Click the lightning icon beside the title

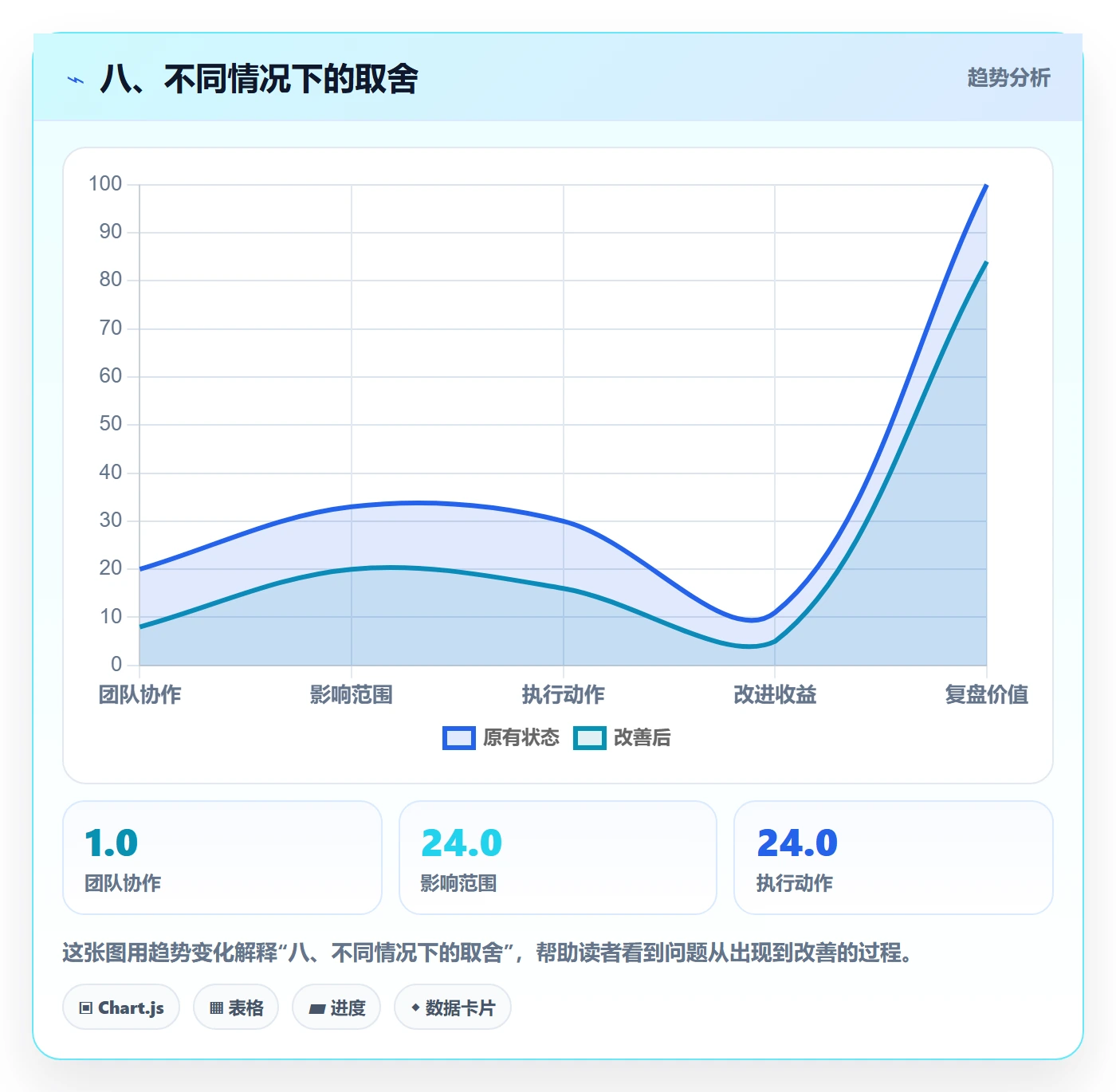[76, 80]
